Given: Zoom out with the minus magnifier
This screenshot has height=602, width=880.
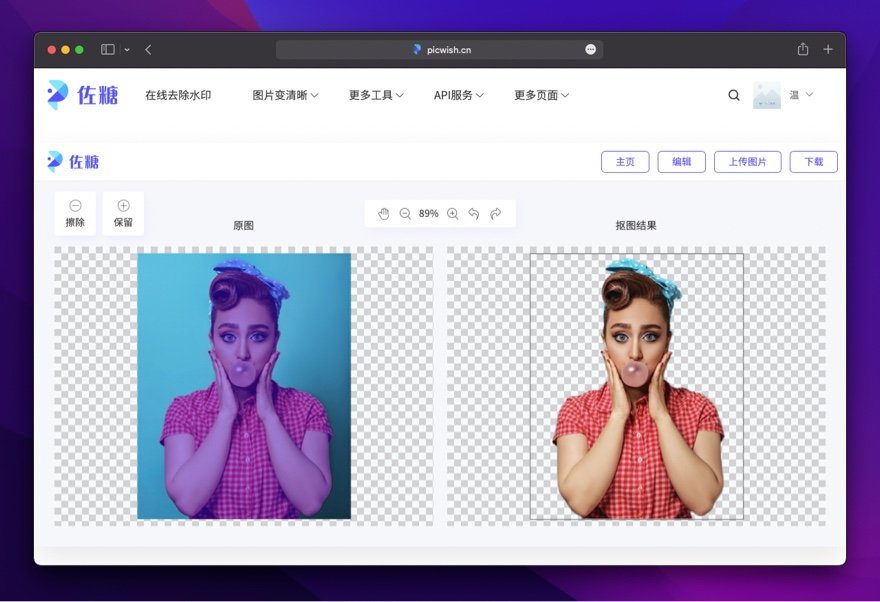Looking at the screenshot, I should click(405, 214).
